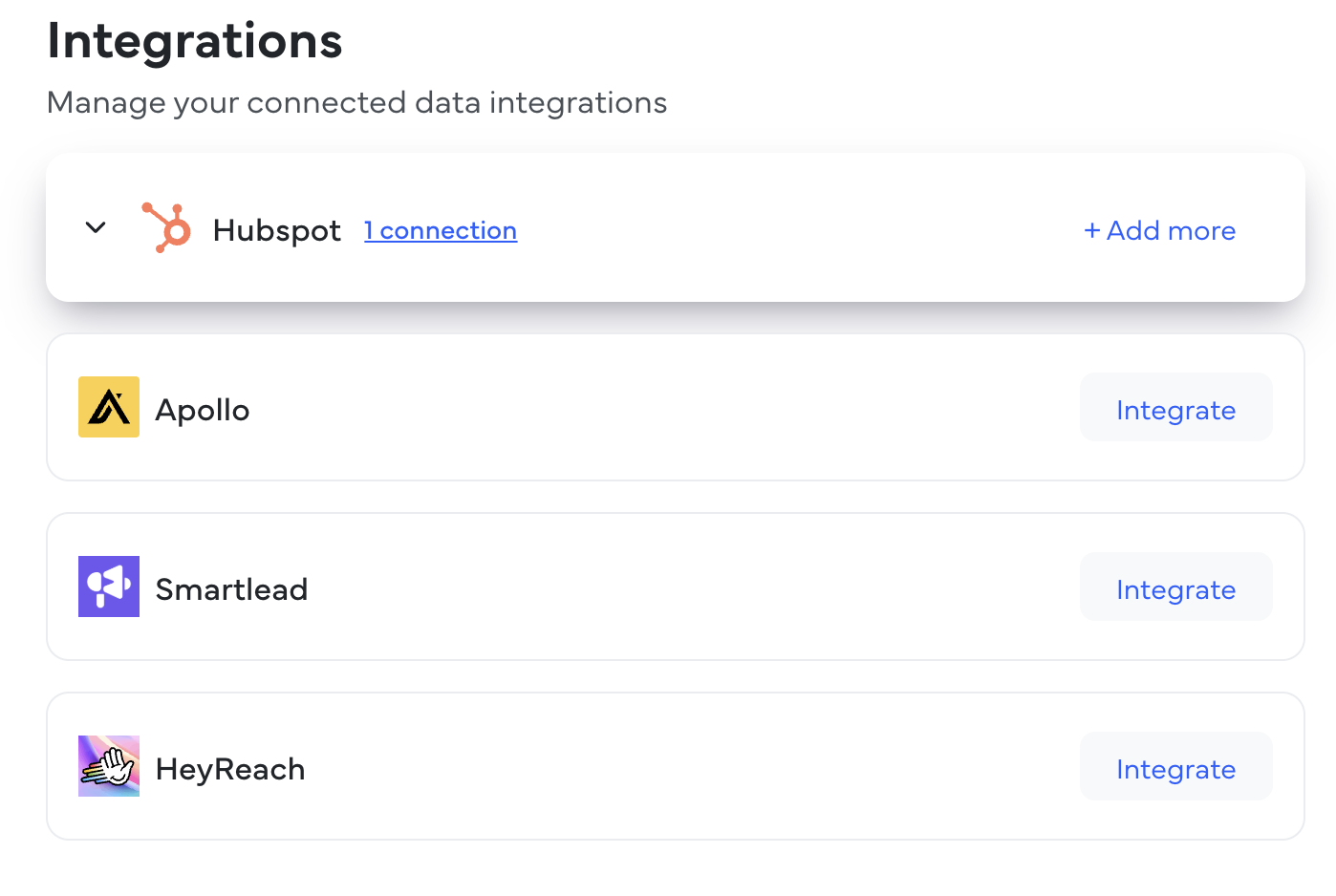Collapse the Hubspot integration chevron
This screenshot has height=896, width=1336.
pos(96,228)
